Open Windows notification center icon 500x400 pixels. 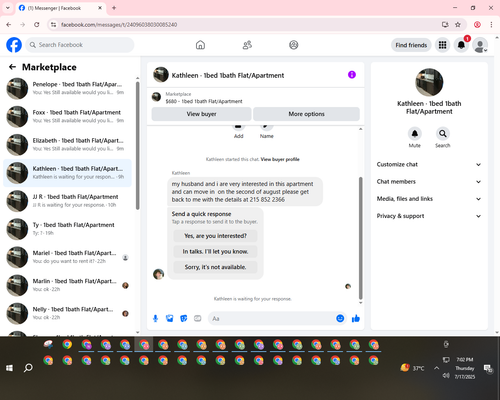click(488, 368)
